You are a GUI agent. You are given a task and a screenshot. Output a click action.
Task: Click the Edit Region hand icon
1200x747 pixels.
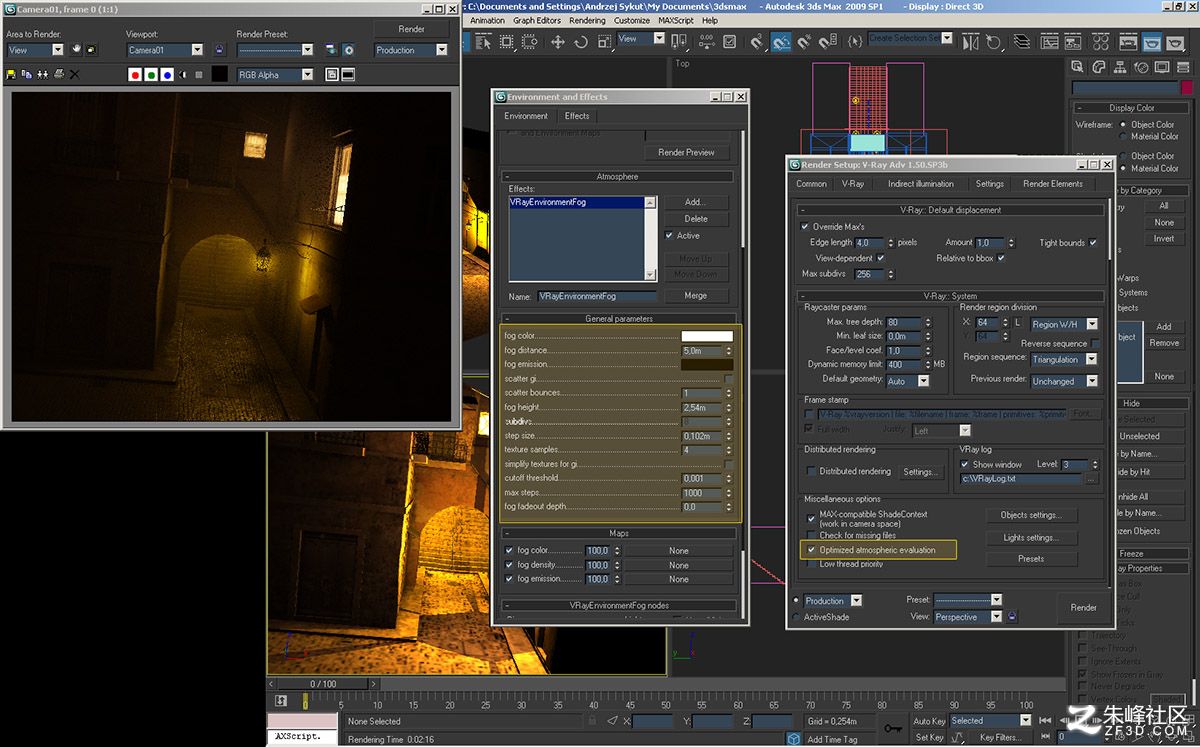(x=75, y=49)
